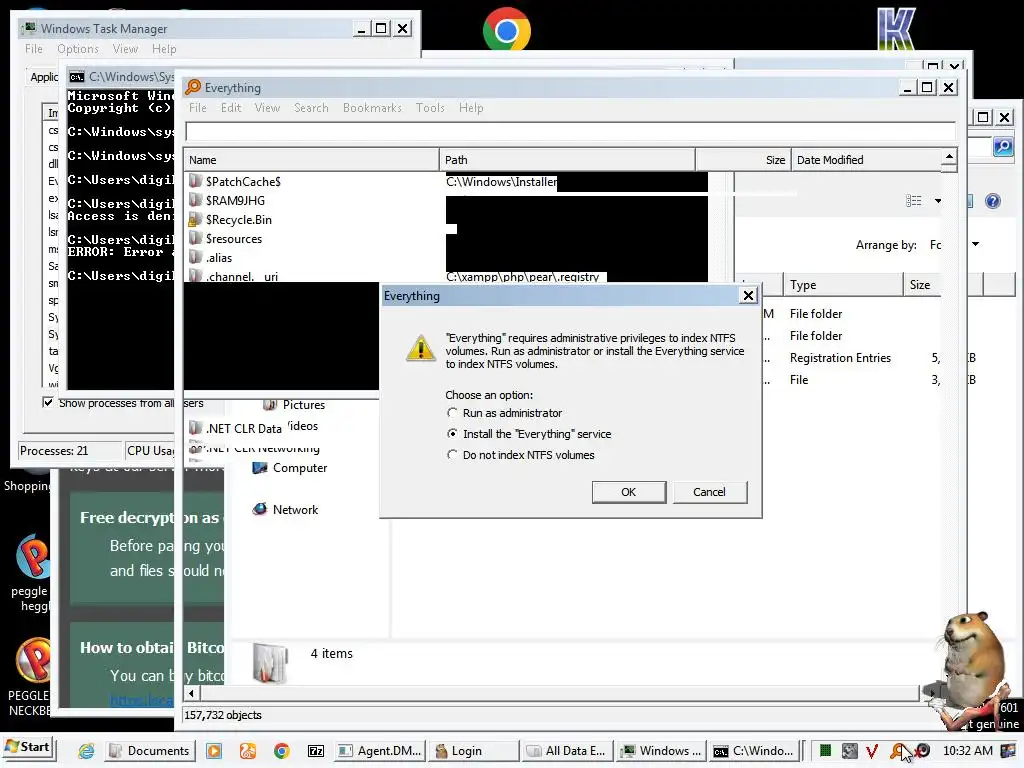Confirm the dialog with OK
Screen dimensions: 1024x768
click(629, 492)
